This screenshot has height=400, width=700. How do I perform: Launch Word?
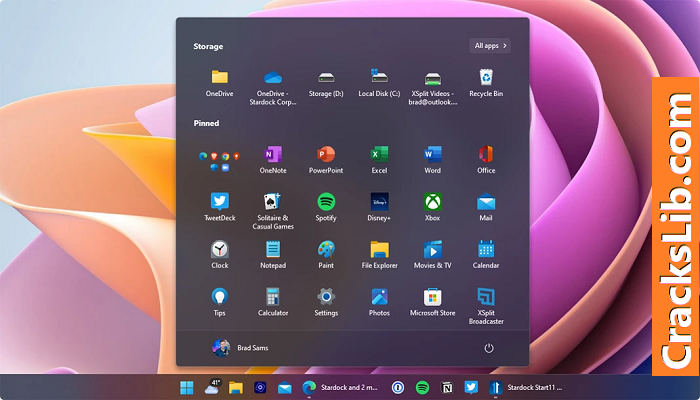click(432, 160)
